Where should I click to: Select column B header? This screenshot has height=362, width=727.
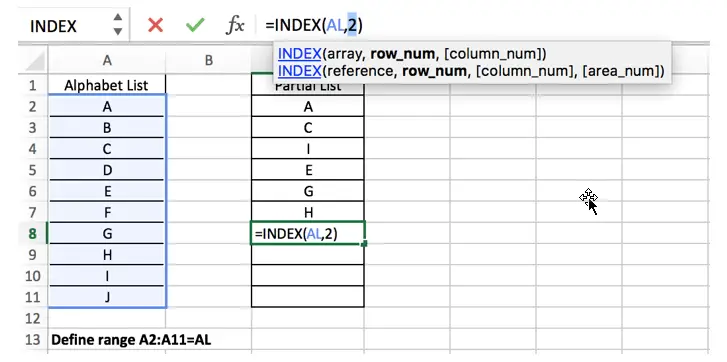[x=209, y=61]
